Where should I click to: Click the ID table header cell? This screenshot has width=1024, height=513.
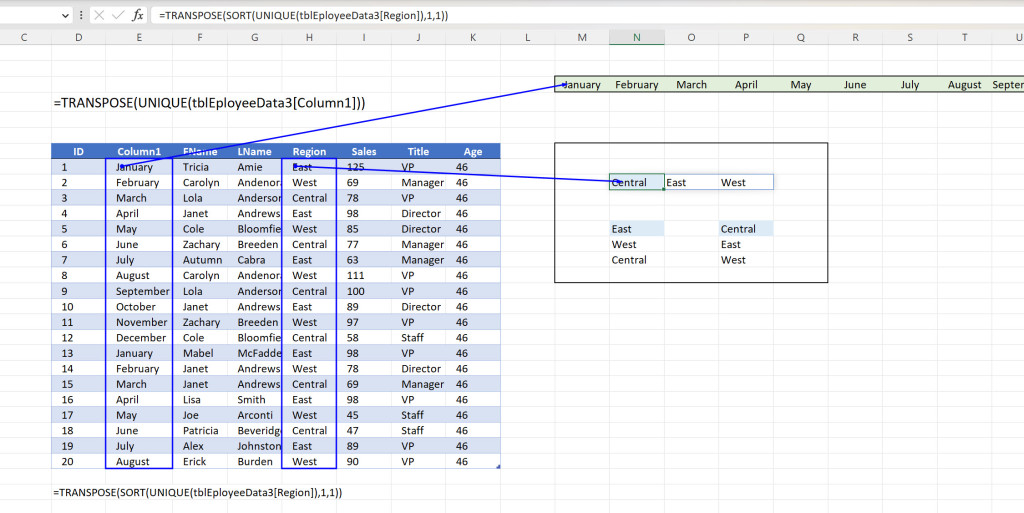click(78, 151)
